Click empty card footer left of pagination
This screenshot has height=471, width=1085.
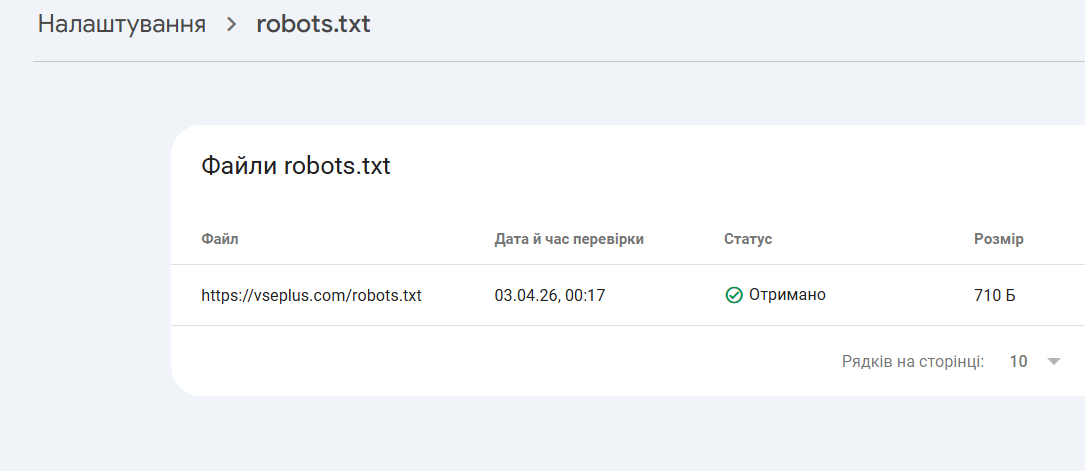click(x=450, y=362)
